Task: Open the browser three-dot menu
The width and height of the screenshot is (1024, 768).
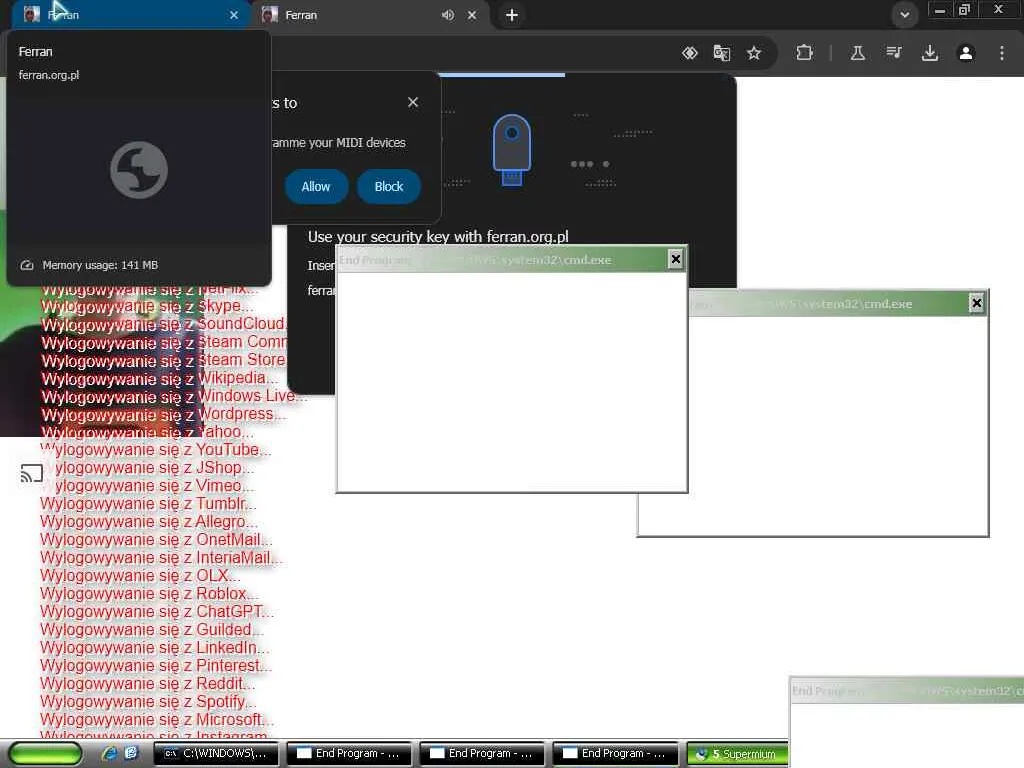Action: pos(1002,53)
